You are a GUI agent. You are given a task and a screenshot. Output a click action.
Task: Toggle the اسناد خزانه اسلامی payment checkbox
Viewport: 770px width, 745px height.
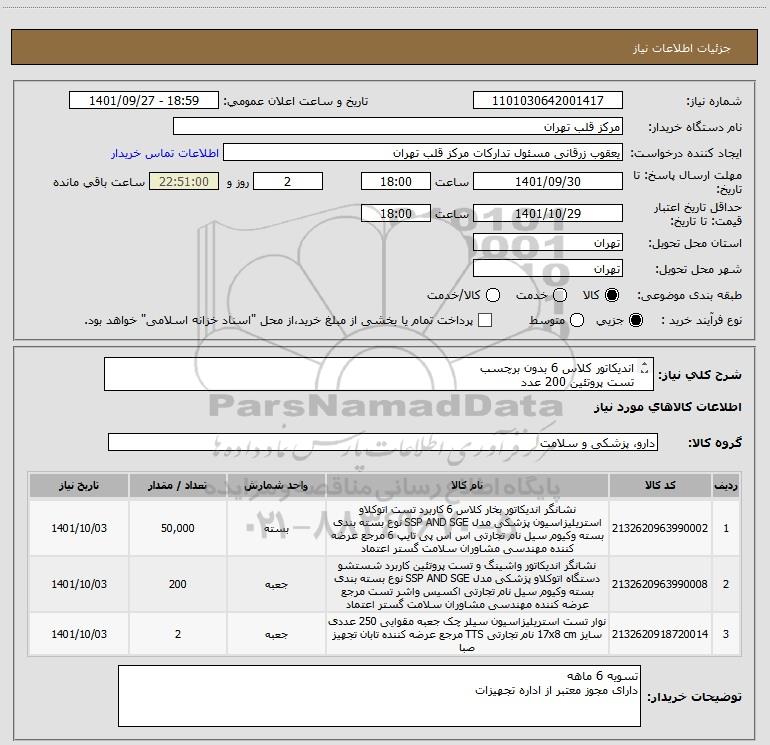(x=485, y=320)
